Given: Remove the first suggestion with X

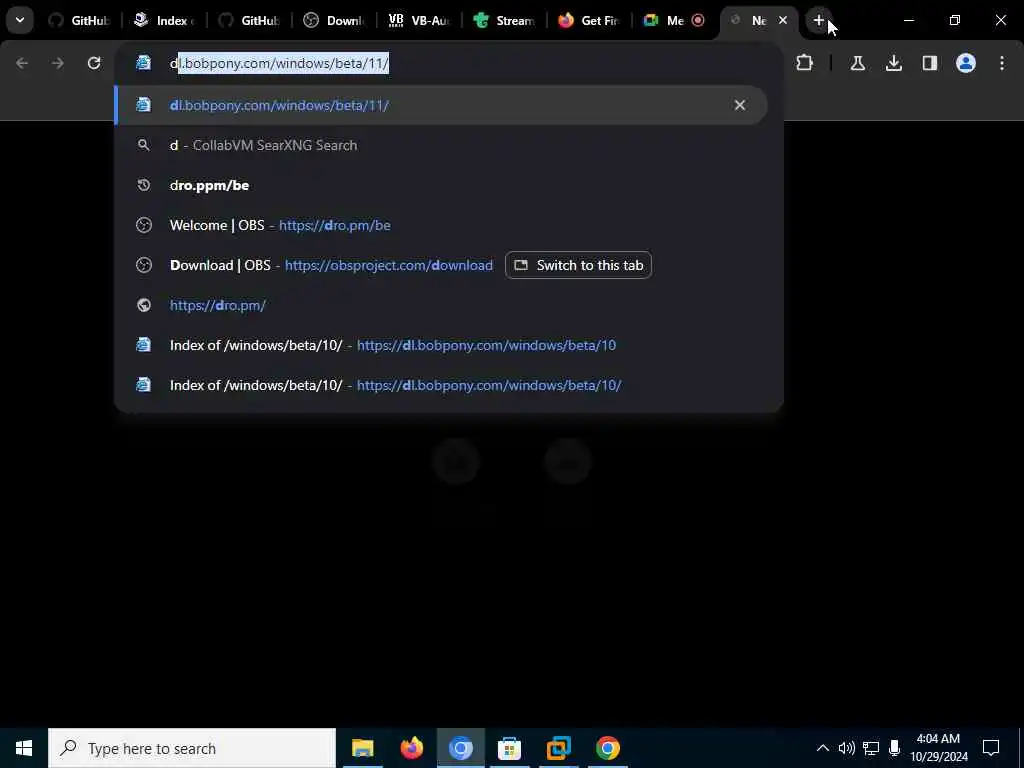Looking at the screenshot, I should [x=739, y=105].
